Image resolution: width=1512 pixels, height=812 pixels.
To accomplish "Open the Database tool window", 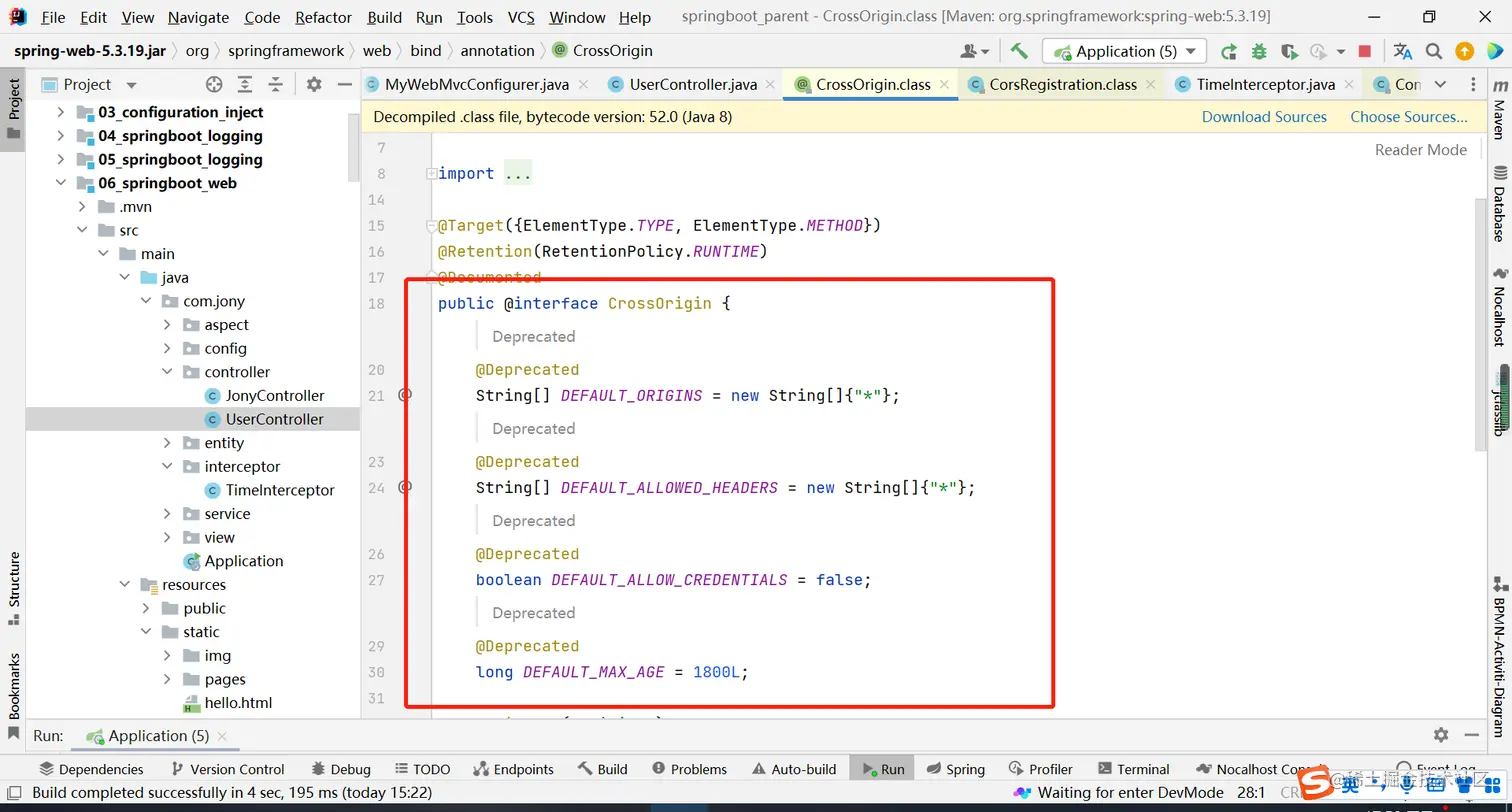I will pos(1498,204).
